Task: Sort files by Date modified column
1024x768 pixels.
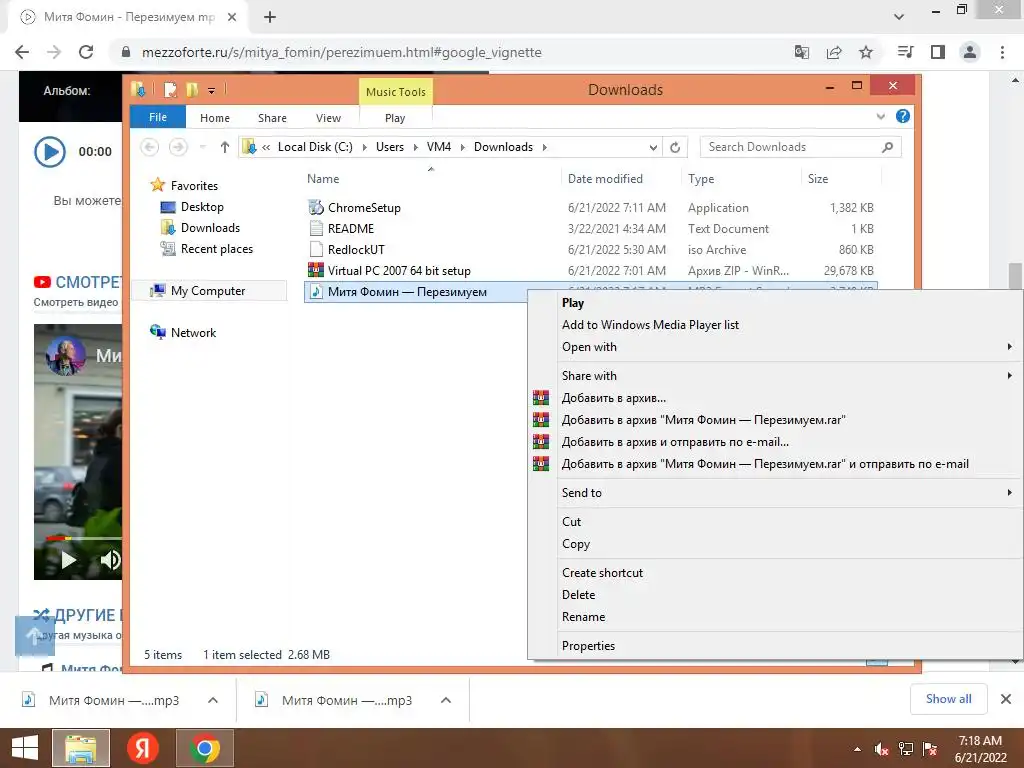Action: (605, 179)
